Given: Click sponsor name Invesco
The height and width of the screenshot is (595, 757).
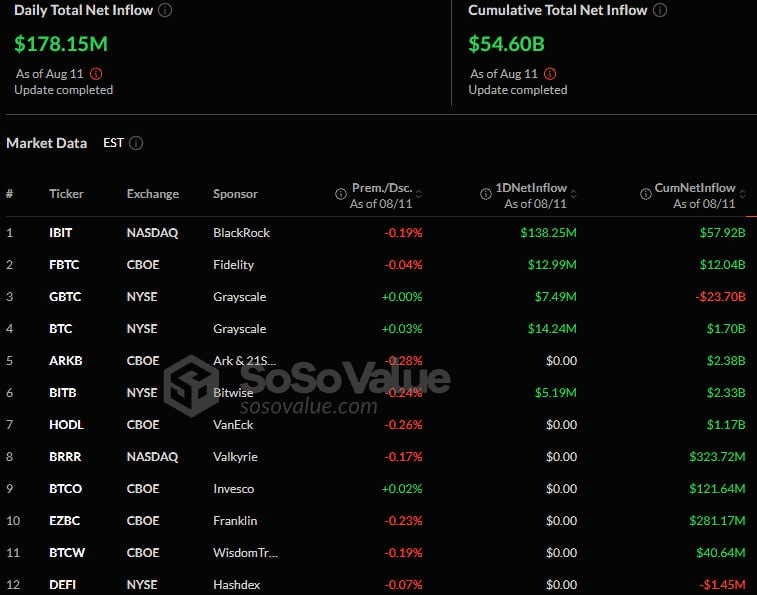Looking at the screenshot, I should [233, 489].
